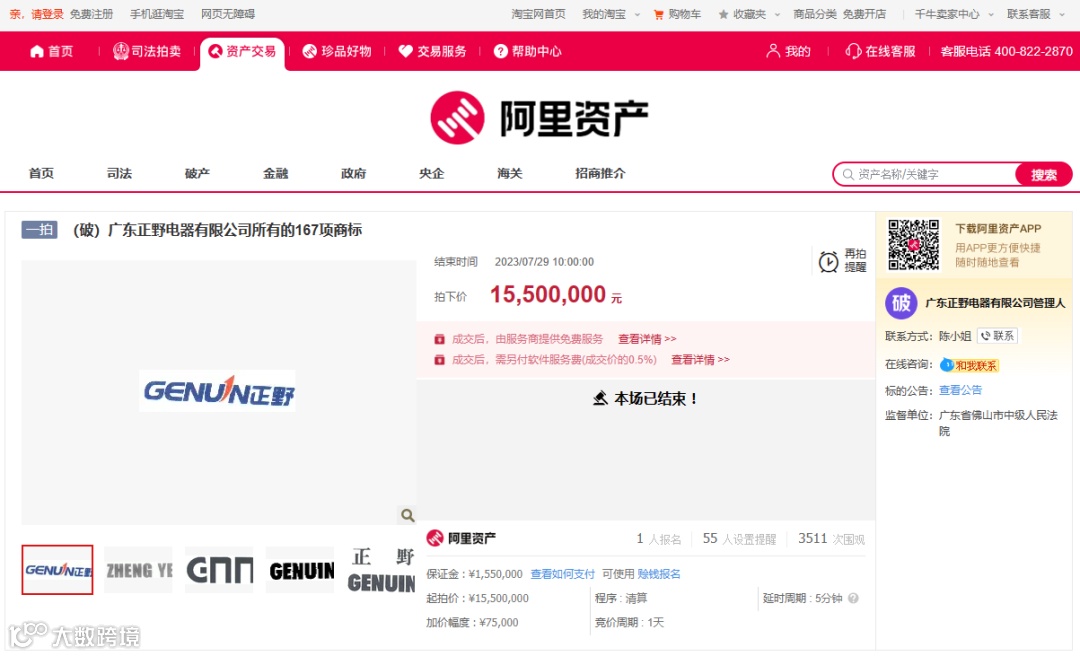
Task: Click the 3511 次围观 view count
Action: [831, 539]
